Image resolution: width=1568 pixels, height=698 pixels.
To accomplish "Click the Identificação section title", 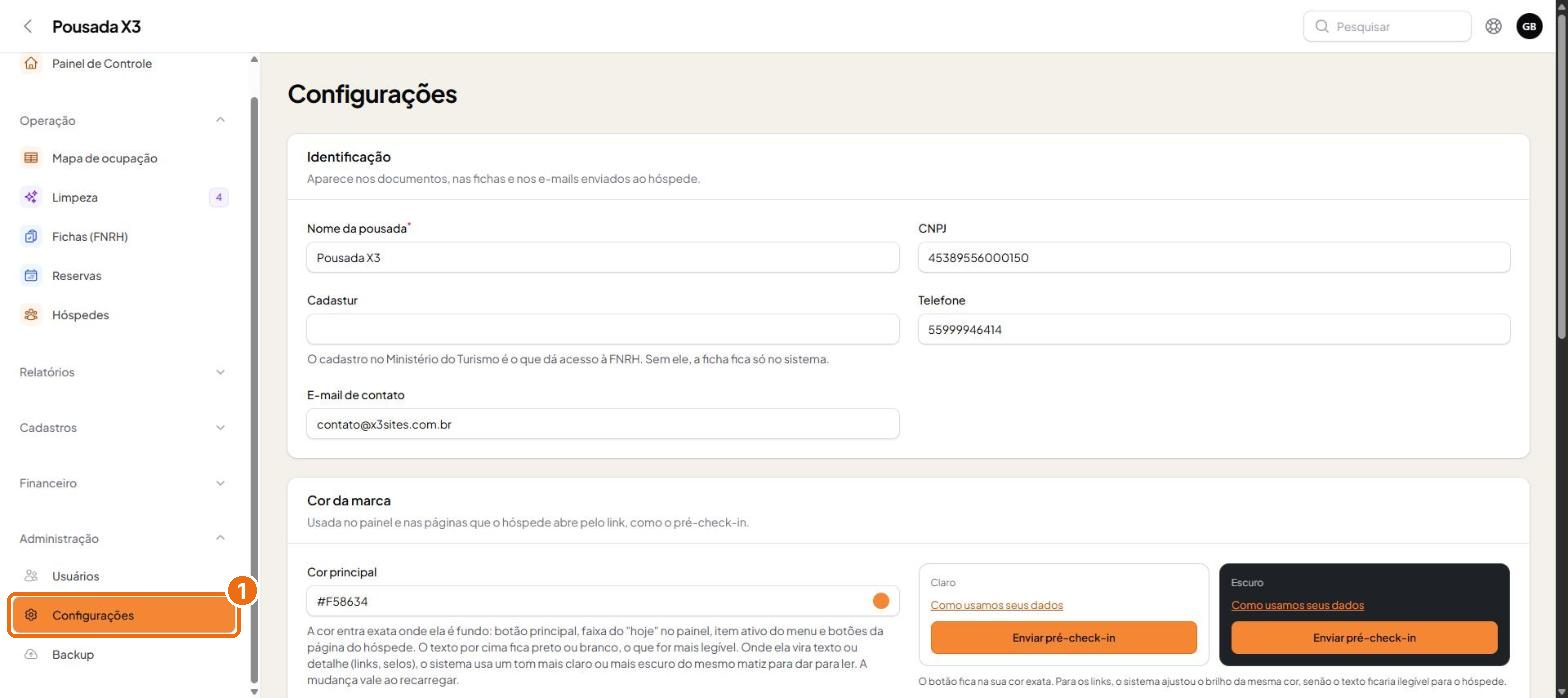I will (349, 157).
